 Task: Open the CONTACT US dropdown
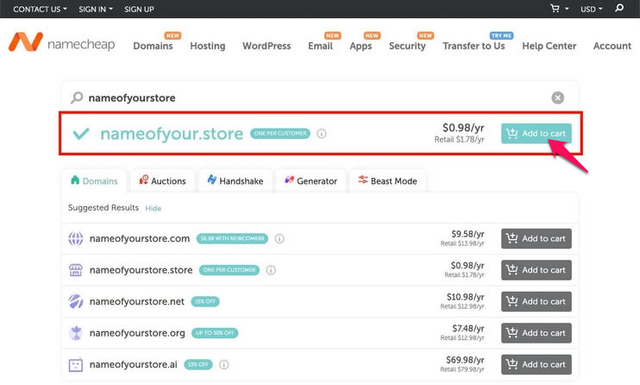click(x=40, y=9)
